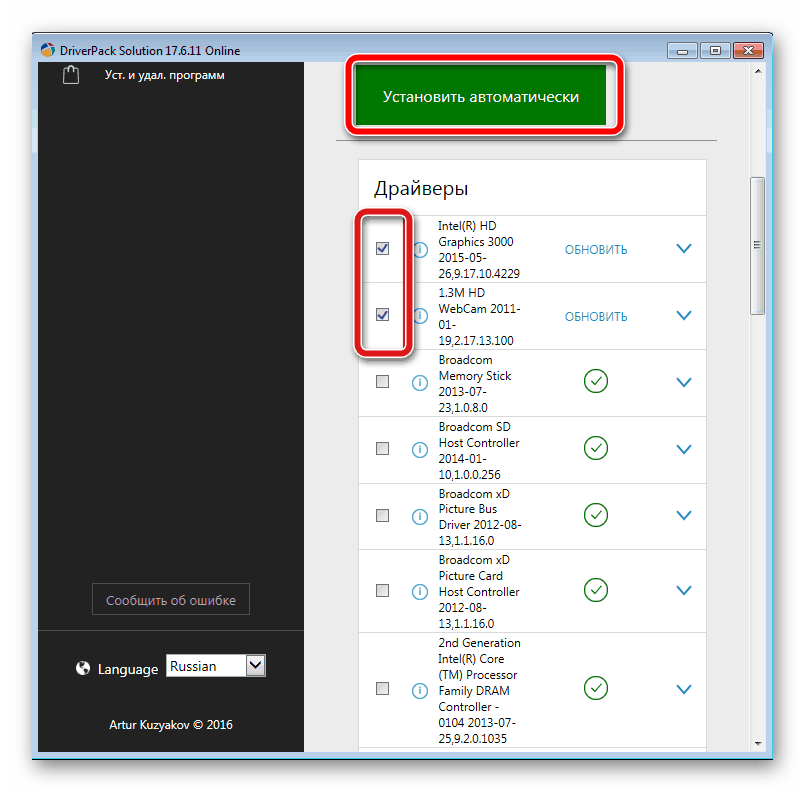Expand Intel HD Graphics 3000 driver details
805x792 pixels.
(x=684, y=249)
